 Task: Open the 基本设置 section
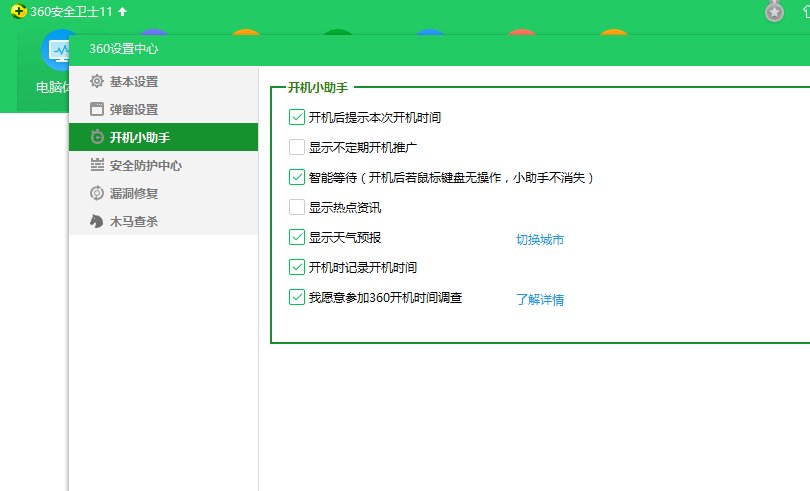point(163,81)
